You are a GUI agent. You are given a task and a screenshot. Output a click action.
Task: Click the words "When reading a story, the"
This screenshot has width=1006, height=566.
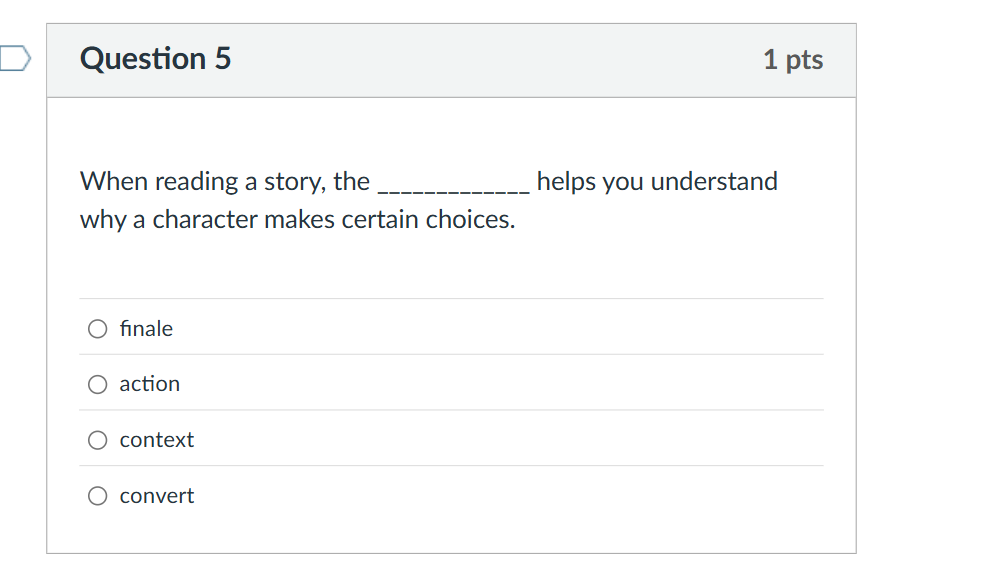(x=224, y=182)
